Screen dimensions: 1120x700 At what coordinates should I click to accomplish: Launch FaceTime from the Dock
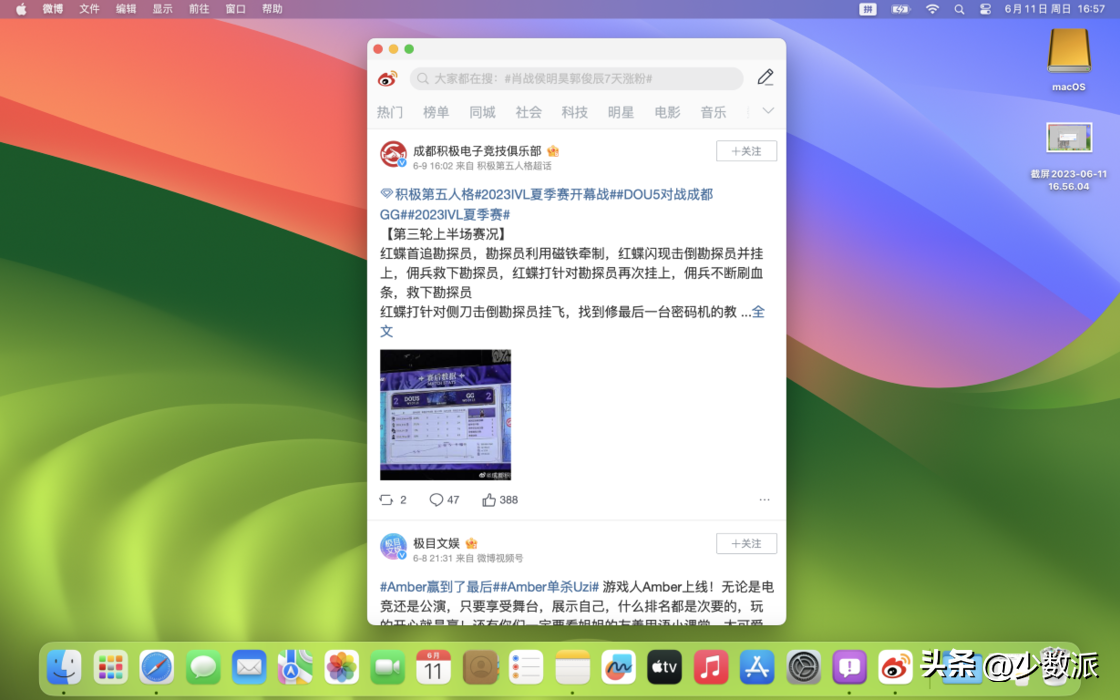point(387,667)
